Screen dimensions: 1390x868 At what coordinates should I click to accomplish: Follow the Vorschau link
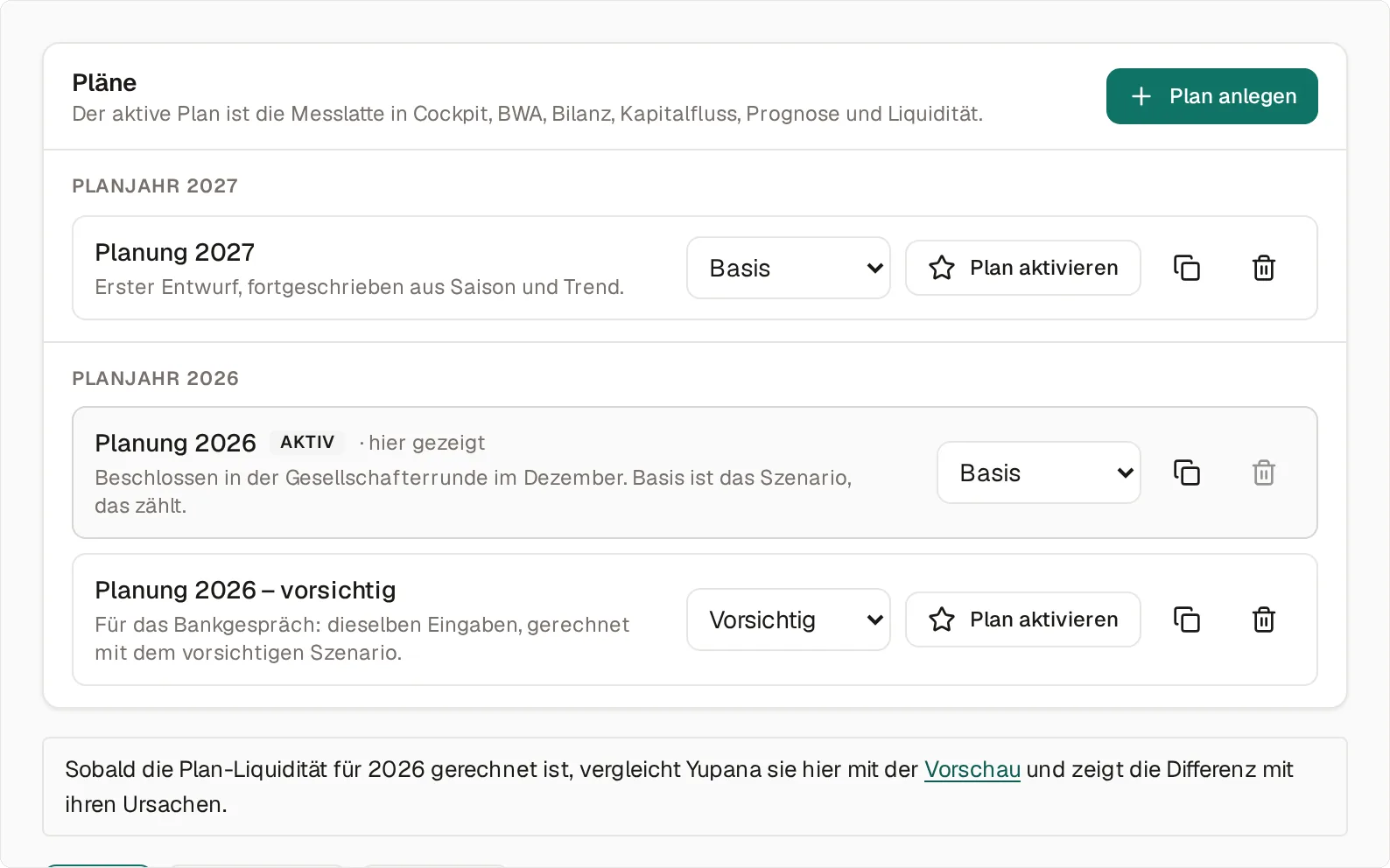point(972,769)
